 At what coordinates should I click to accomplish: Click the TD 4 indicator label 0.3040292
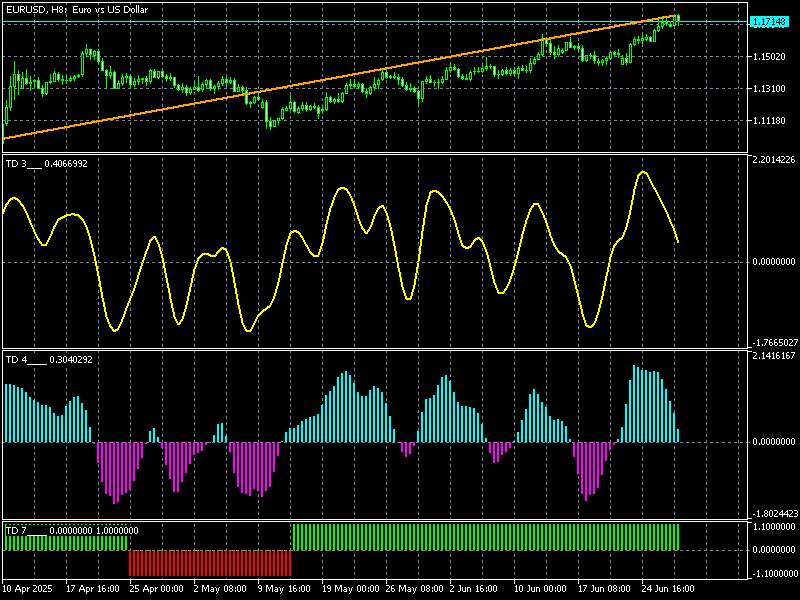point(49,360)
